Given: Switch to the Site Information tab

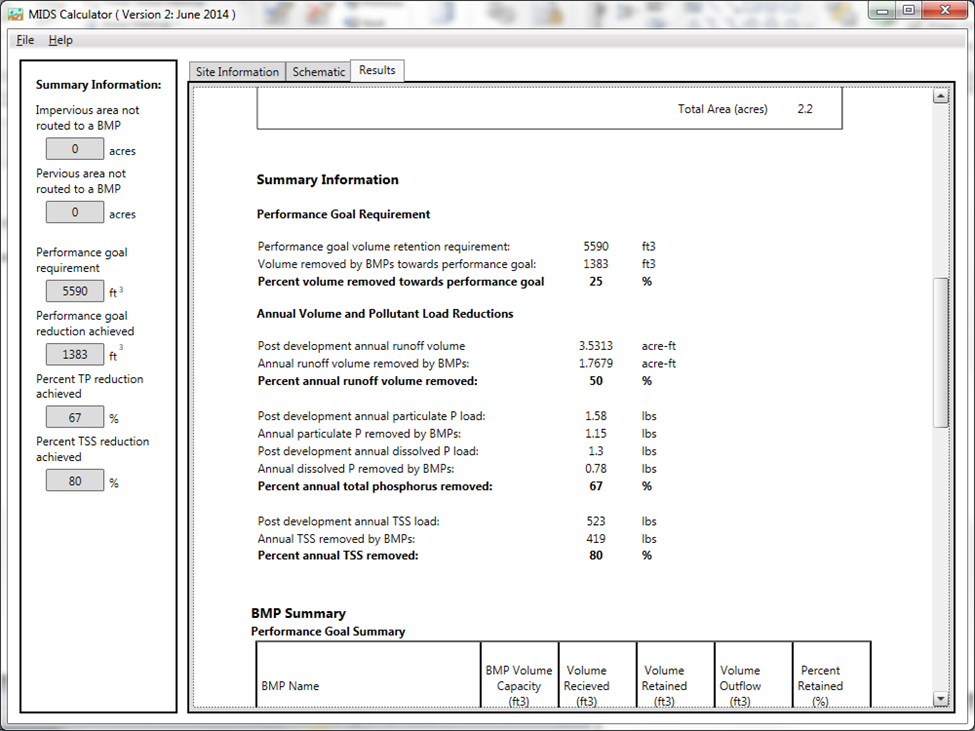Looking at the screenshot, I should coord(238,71).
